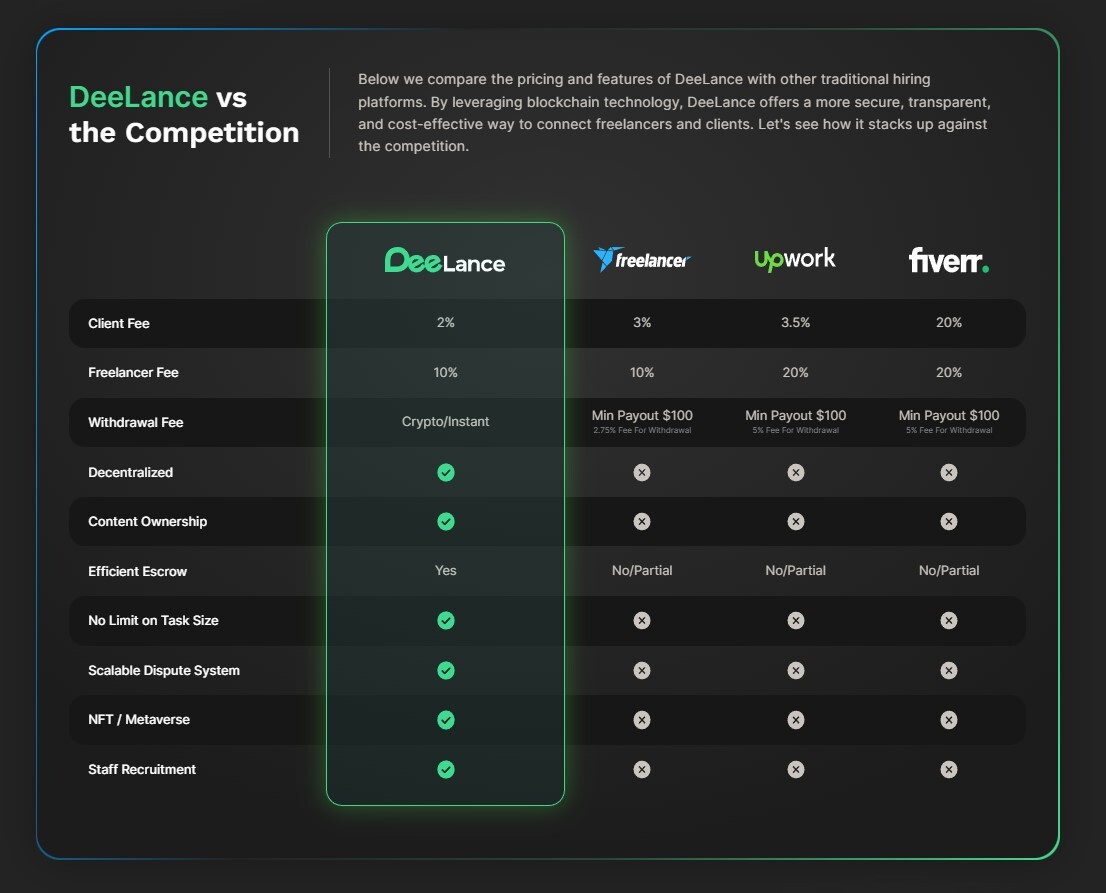This screenshot has height=893, width=1106.
Task: Click DeeLance checkmark in Staff Recruitment row
Action: (446, 770)
